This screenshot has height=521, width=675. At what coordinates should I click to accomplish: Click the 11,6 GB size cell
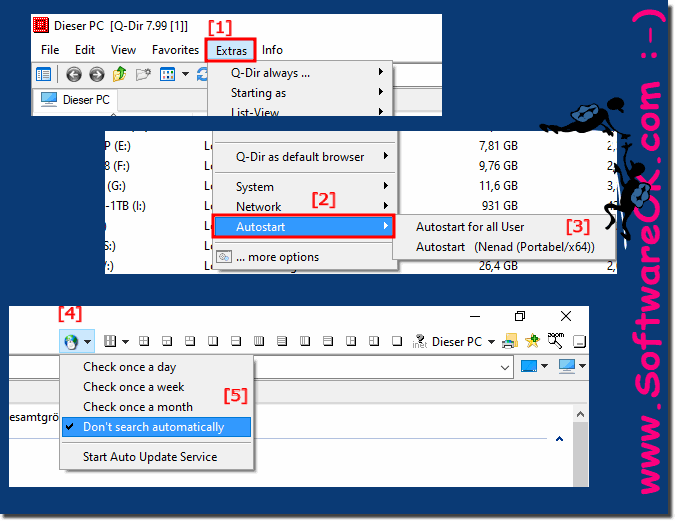[x=498, y=186]
